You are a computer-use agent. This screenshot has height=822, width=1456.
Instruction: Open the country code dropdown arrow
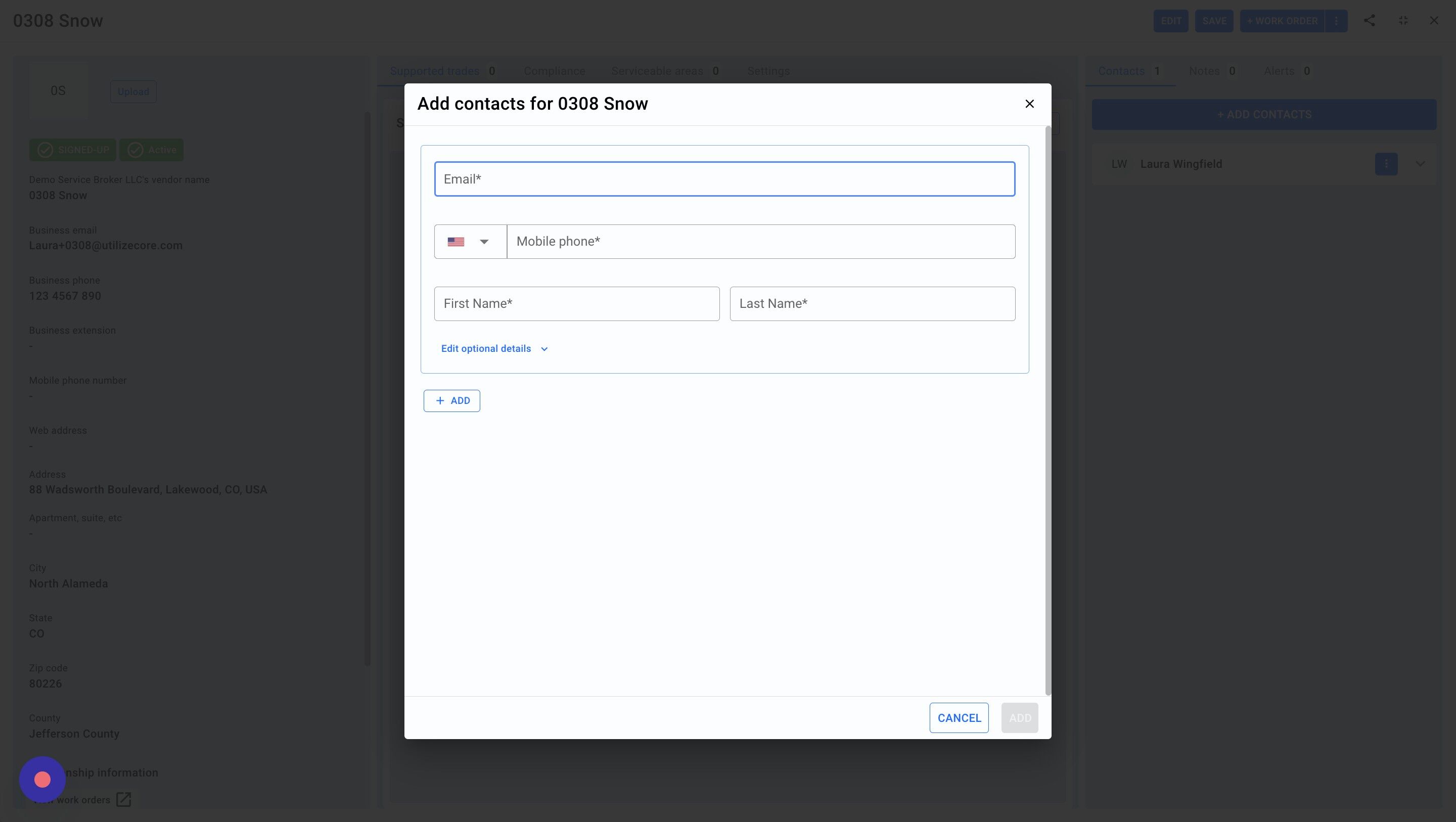point(484,242)
